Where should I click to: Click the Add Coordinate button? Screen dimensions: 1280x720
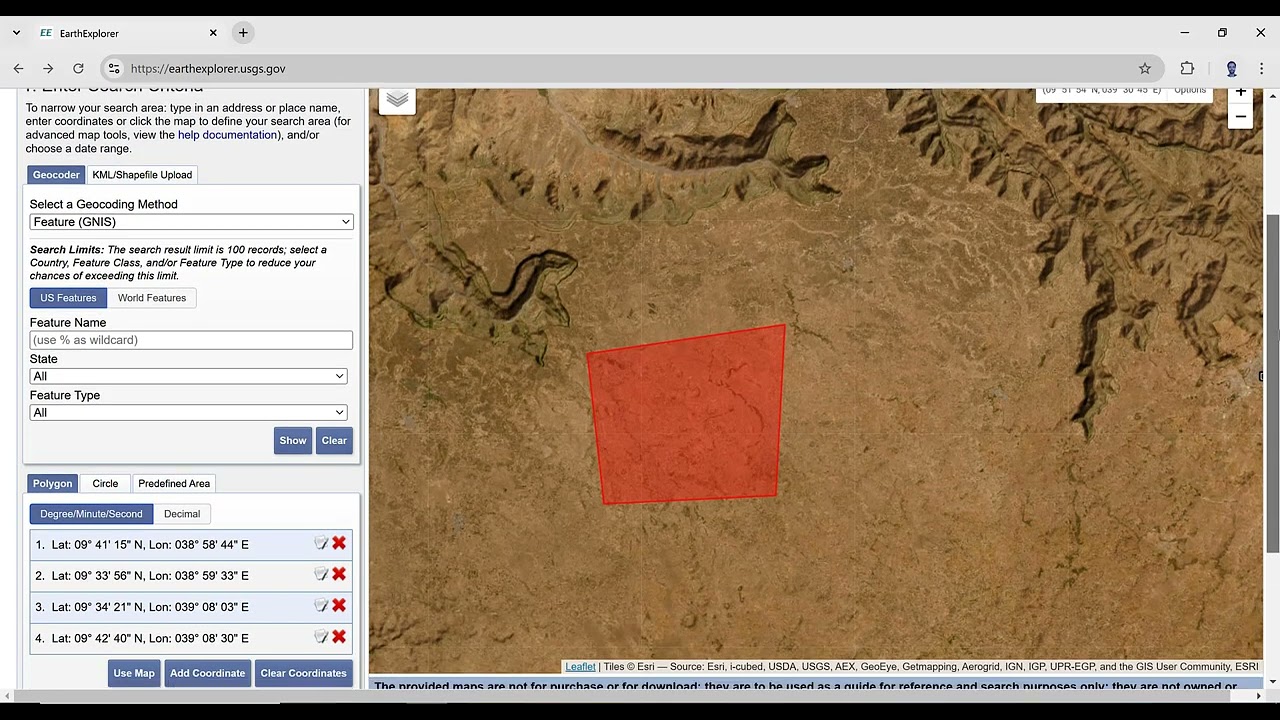coord(207,673)
